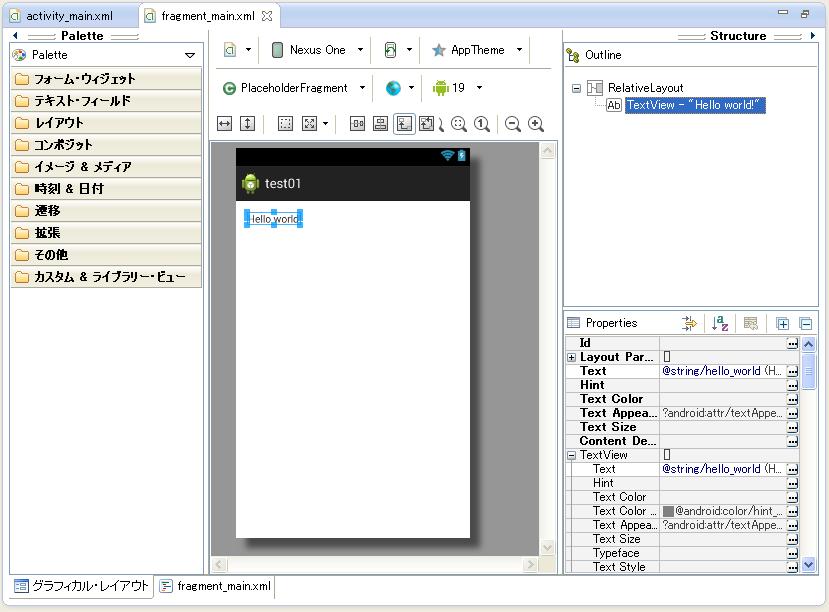Open ellipsis editor for Id property
Screen dimensions: 829x612
point(792,344)
